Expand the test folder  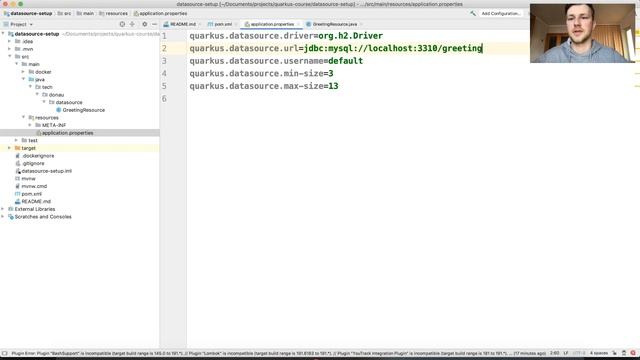(17, 140)
